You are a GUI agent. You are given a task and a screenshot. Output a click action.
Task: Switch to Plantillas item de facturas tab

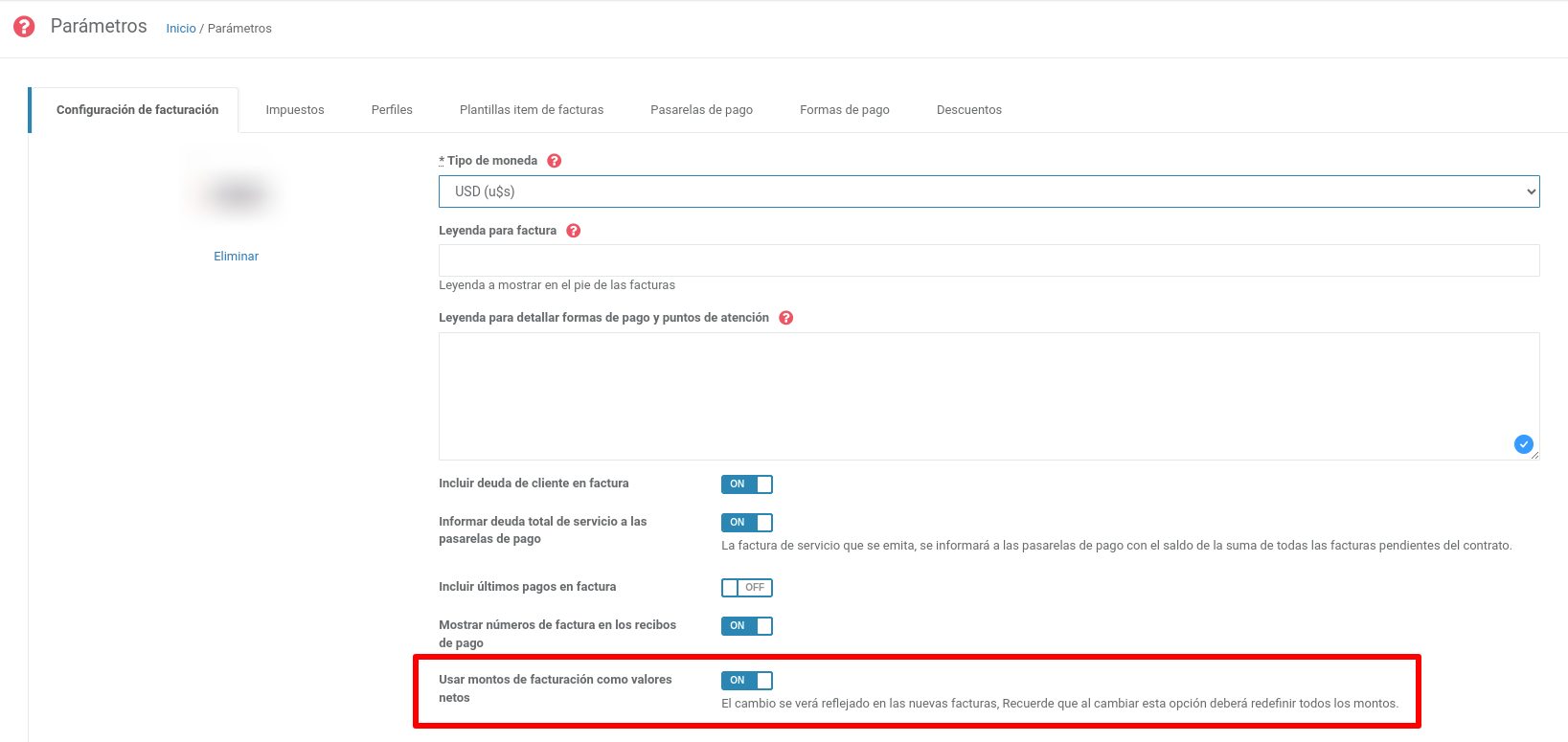tap(532, 110)
